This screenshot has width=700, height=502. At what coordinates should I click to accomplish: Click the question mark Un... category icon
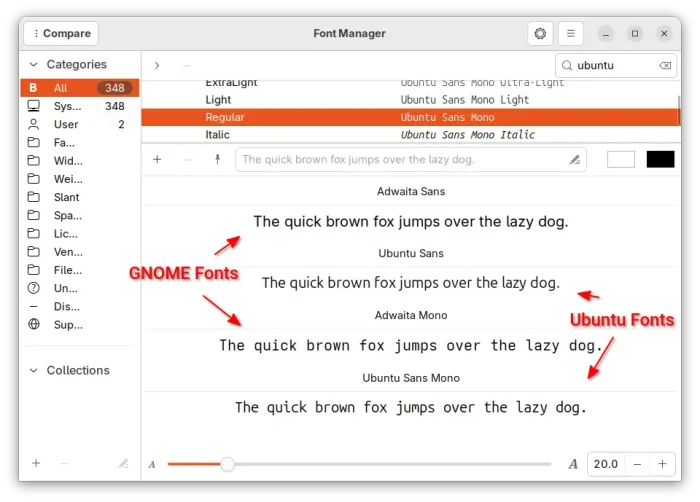(x=33, y=288)
